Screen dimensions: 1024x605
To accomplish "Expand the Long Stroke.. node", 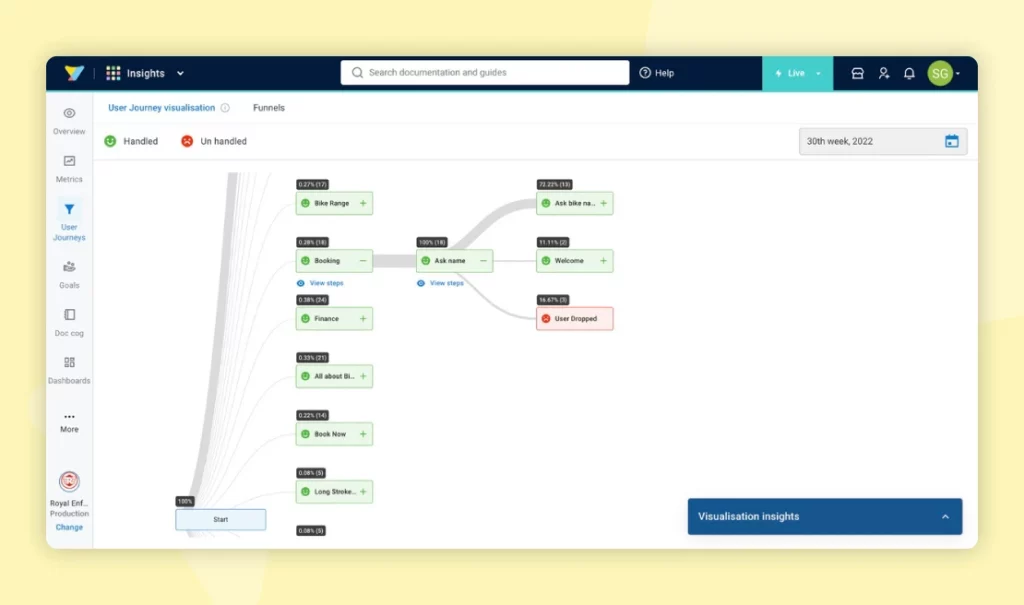I will (x=363, y=491).
